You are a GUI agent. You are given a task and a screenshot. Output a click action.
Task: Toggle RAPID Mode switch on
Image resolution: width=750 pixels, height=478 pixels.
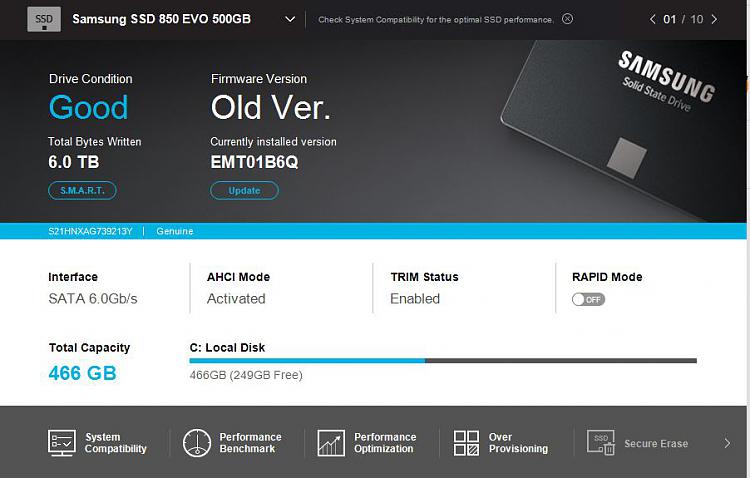588,300
